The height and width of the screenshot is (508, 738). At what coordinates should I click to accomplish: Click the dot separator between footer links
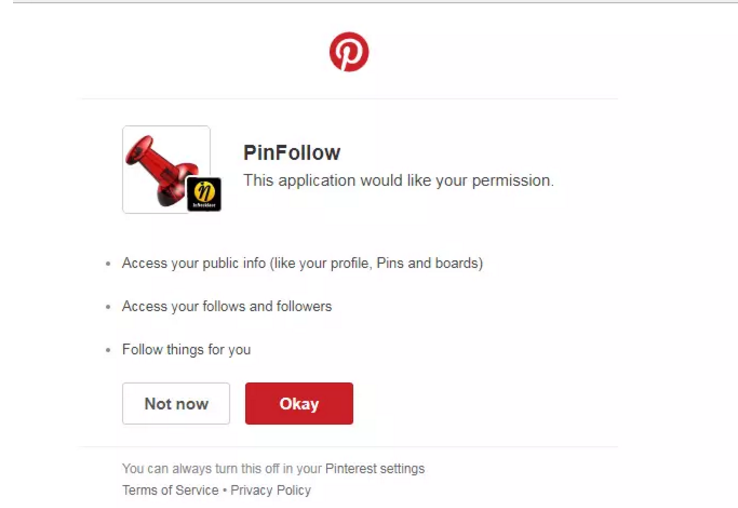click(224, 490)
